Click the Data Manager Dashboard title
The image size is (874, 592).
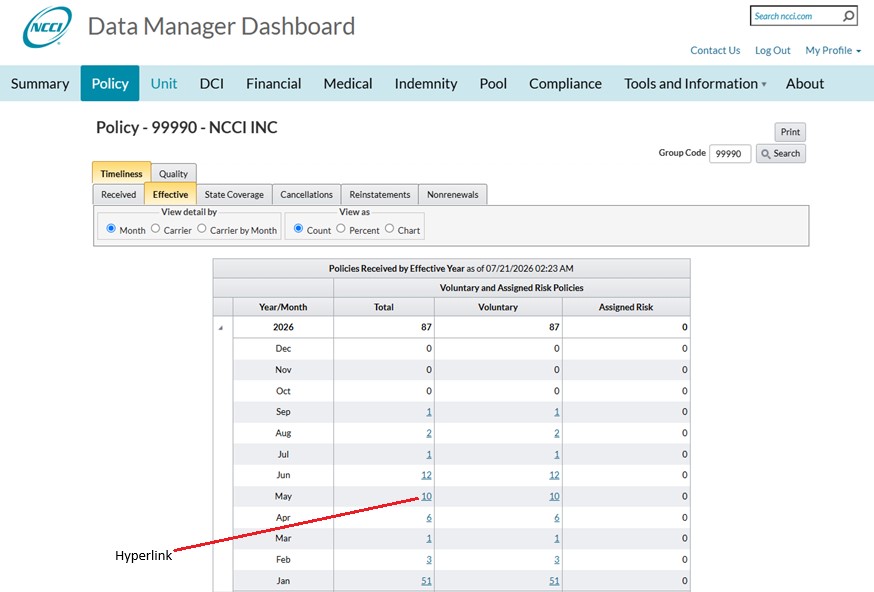click(x=221, y=26)
